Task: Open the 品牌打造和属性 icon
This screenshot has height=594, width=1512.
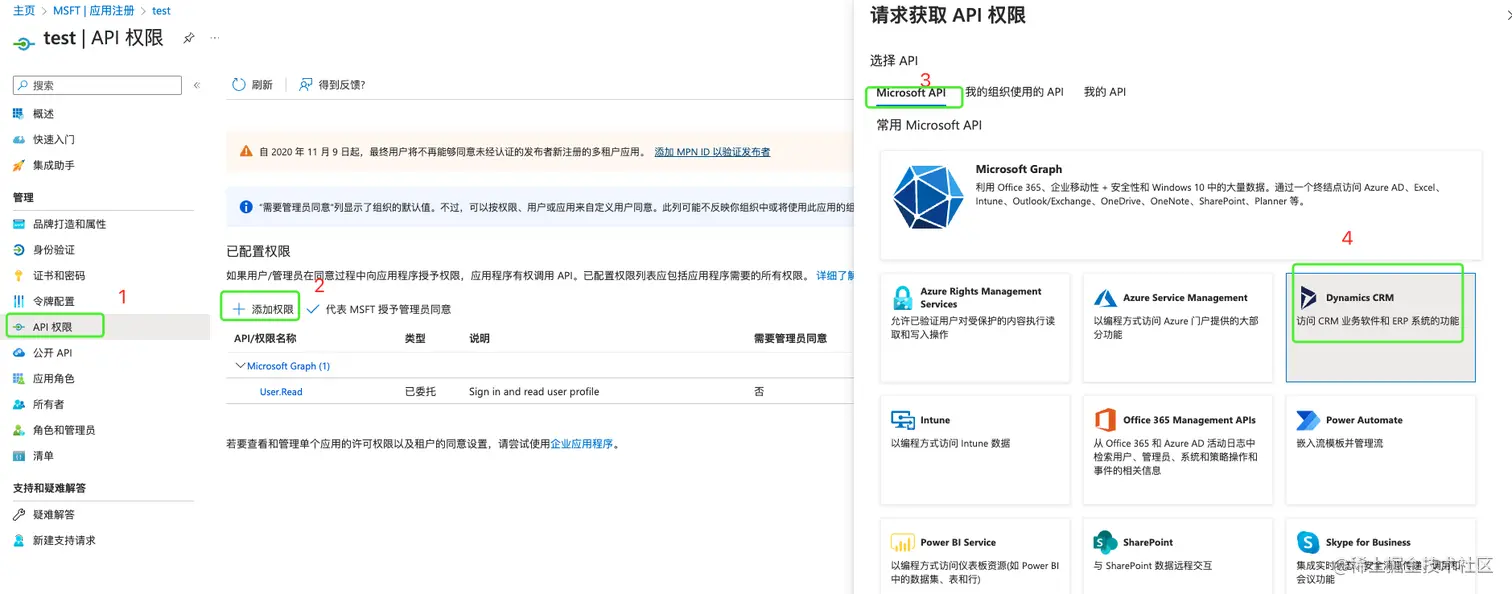Action: (x=18, y=224)
